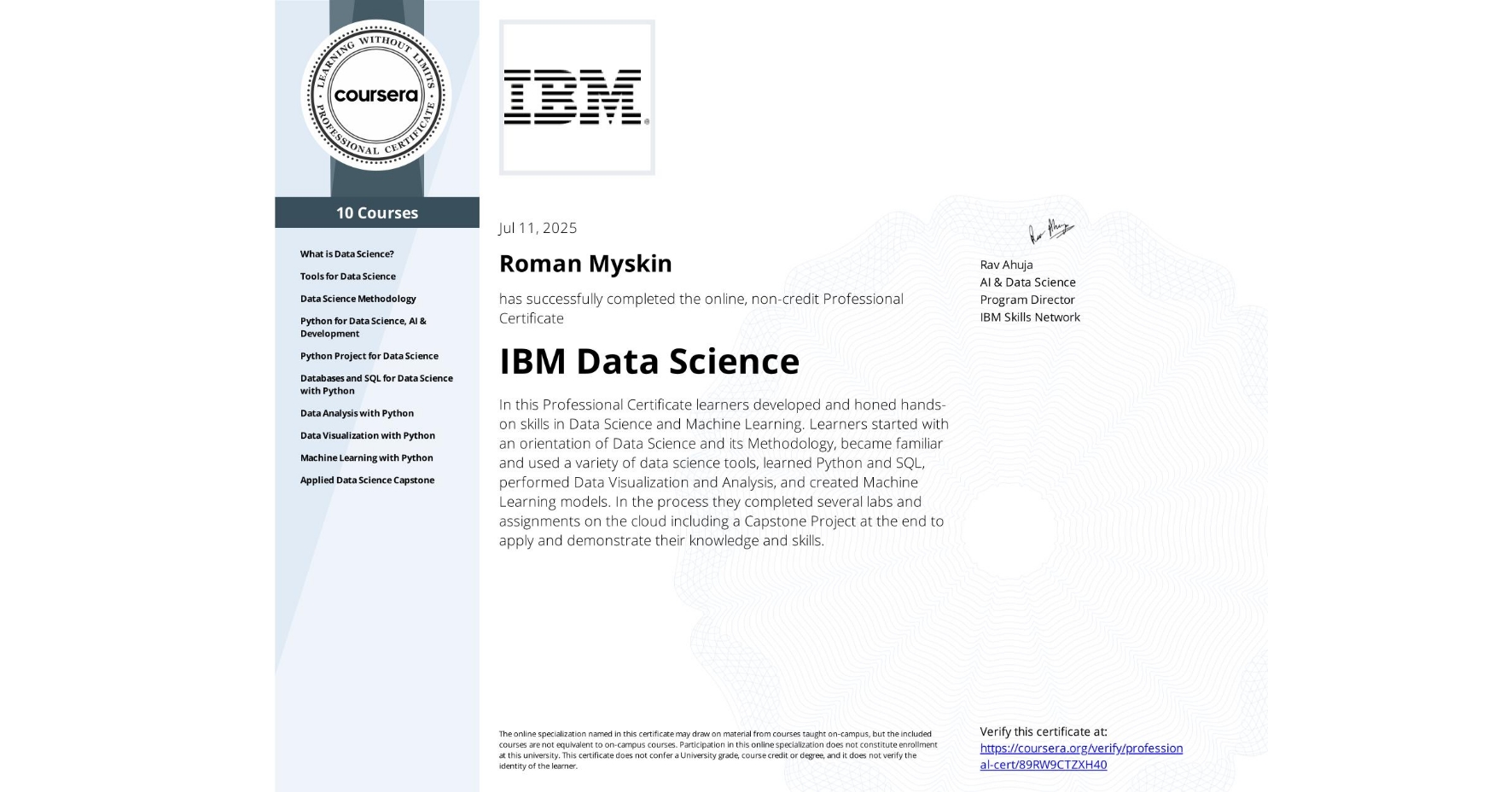Click the learner name Roman Myskin
This screenshot has width=1512, height=792.
pos(584,264)
